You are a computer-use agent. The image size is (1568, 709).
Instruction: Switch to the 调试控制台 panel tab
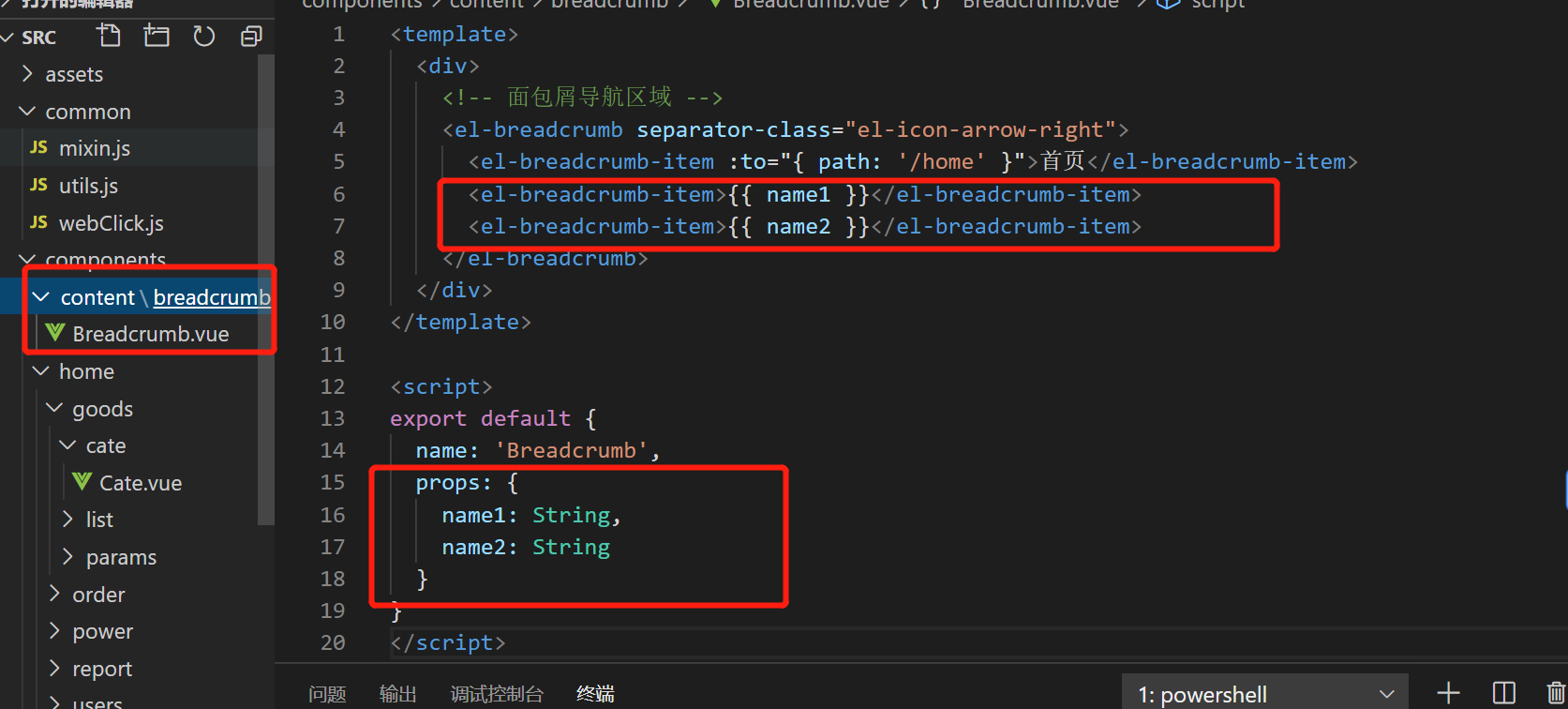click(497, 694)
